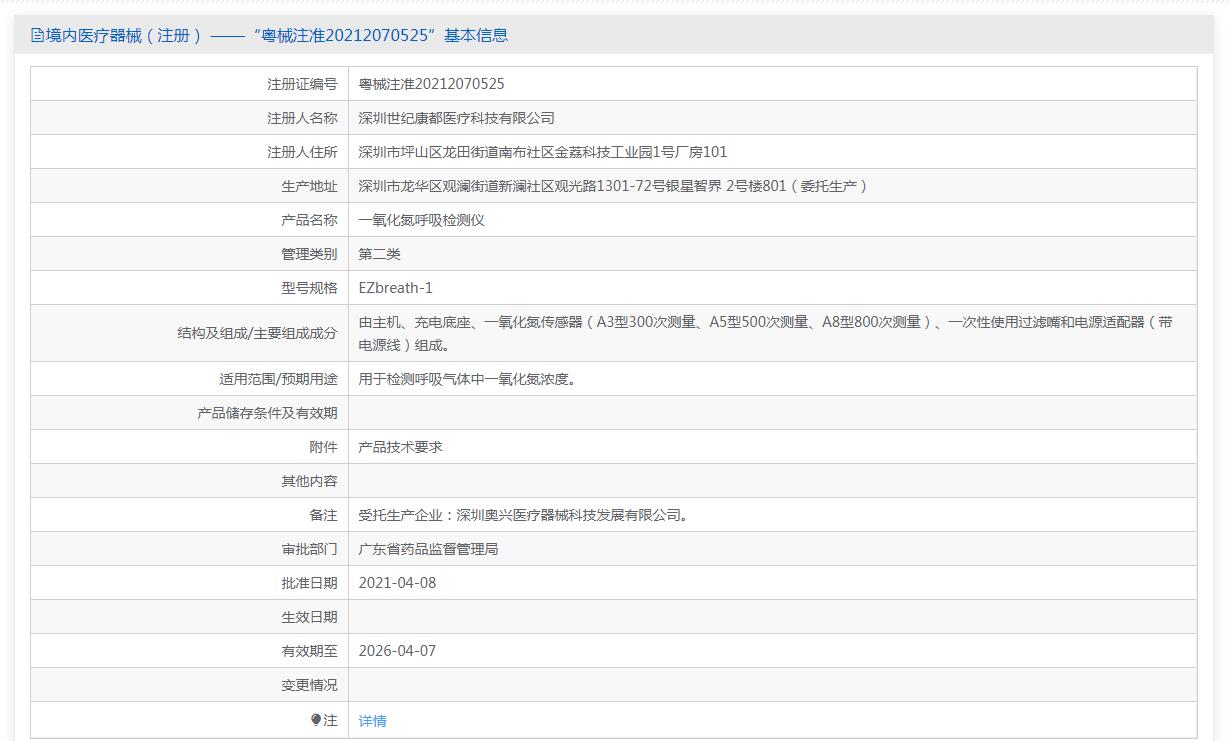
Task: Click the heading 境内医疗器械（注册）基本信息
Action: (270, 36)
